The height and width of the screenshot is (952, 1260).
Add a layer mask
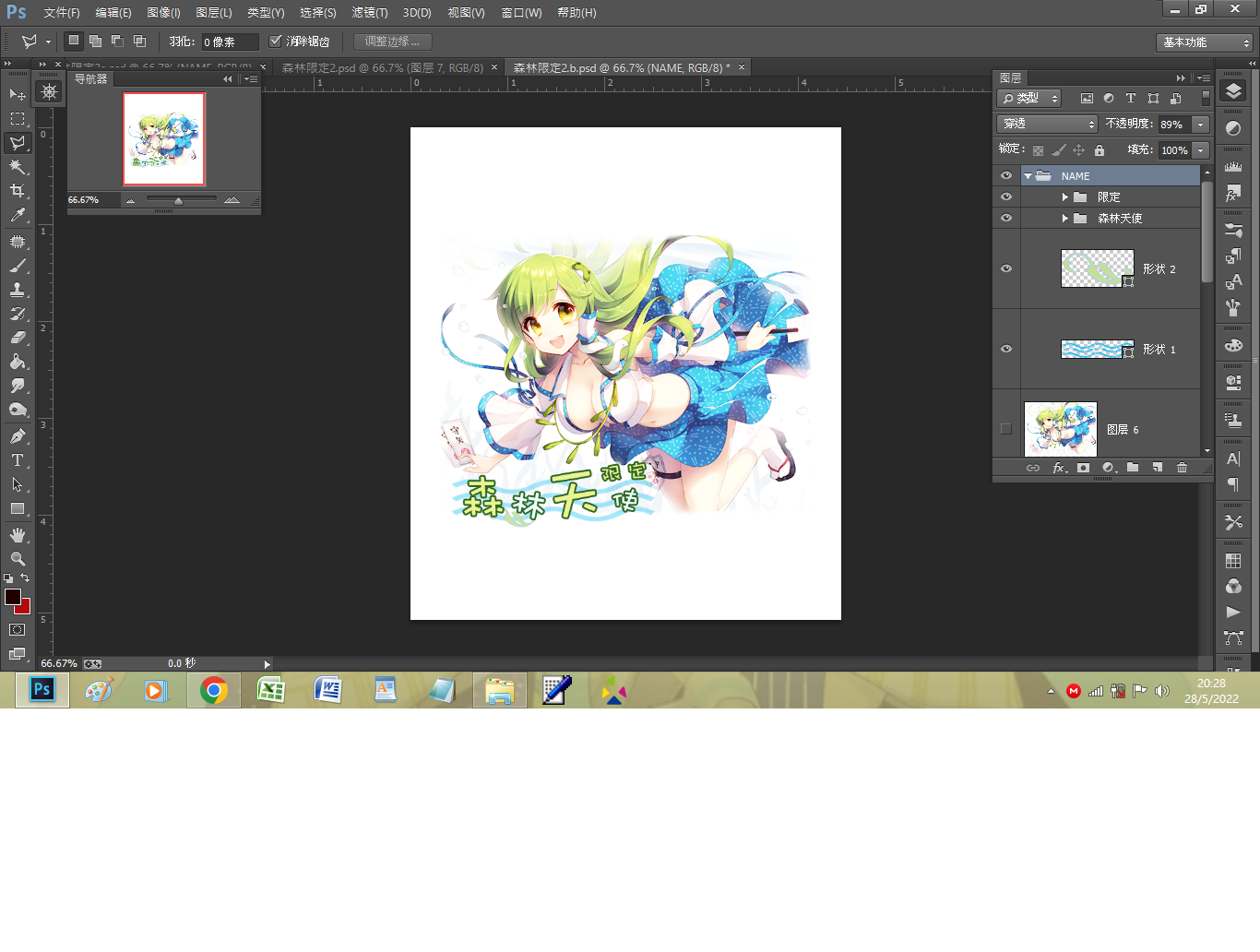[1083, 468]
